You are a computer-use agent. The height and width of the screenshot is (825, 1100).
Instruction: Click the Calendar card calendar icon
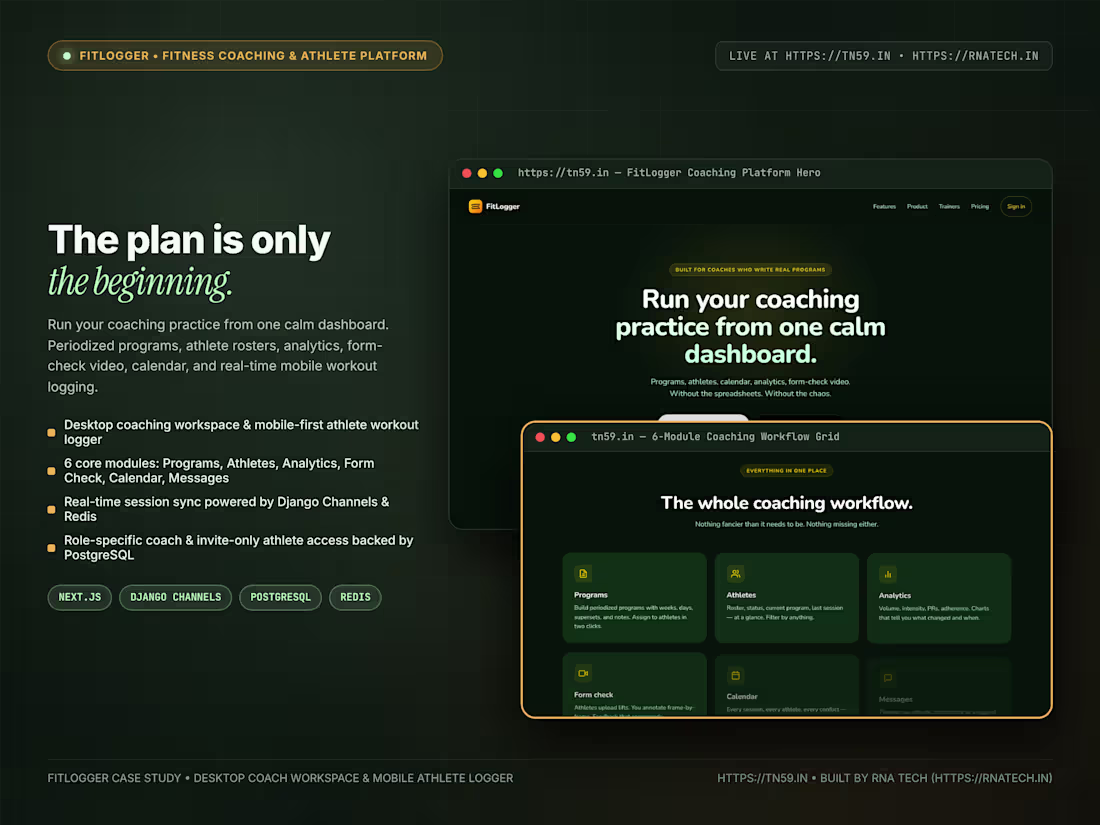tap(735, 676)
